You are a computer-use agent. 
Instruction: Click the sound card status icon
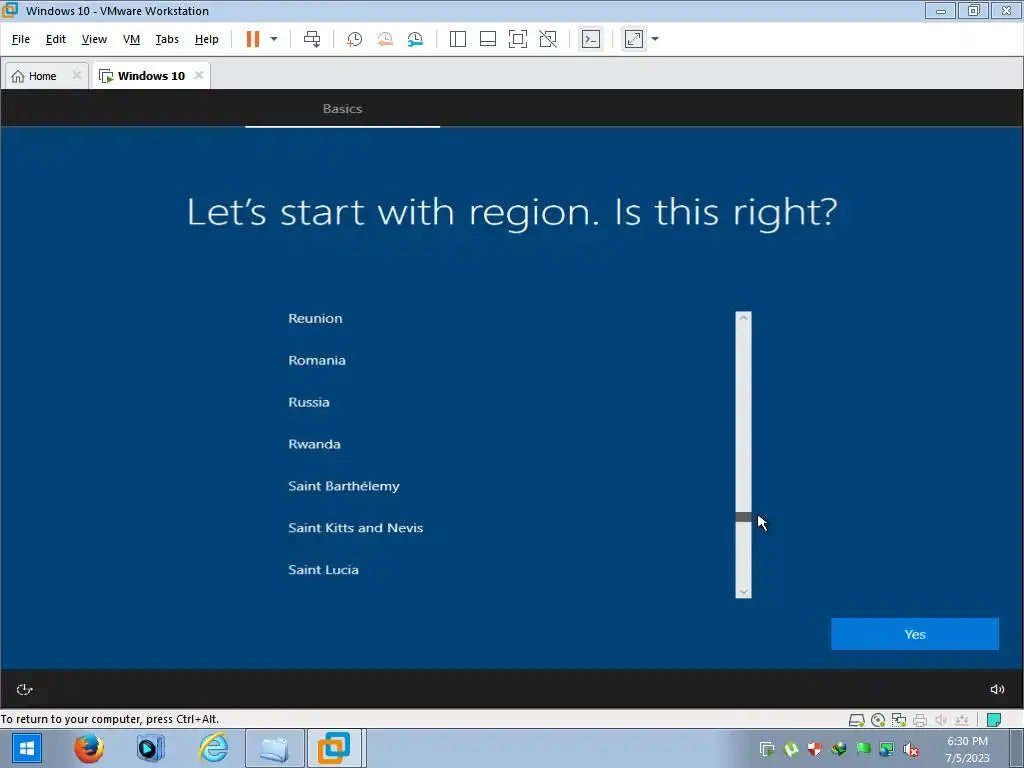pos(940,720)
